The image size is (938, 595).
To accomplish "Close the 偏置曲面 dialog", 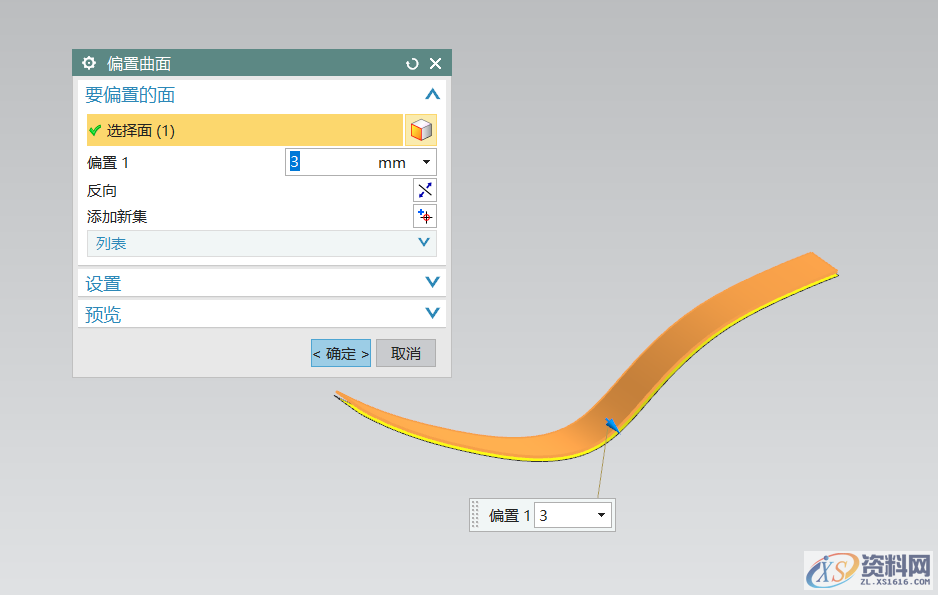I will coord(435,63).
